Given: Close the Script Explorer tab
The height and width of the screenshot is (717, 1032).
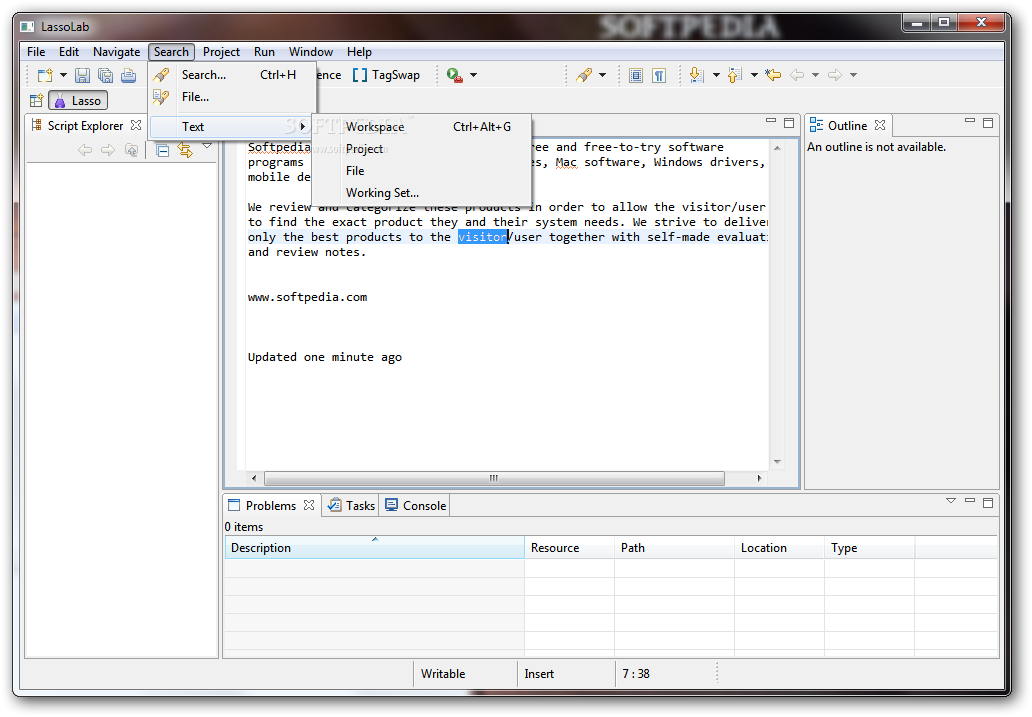Looking at the screenshot, I should click(136, 125).
